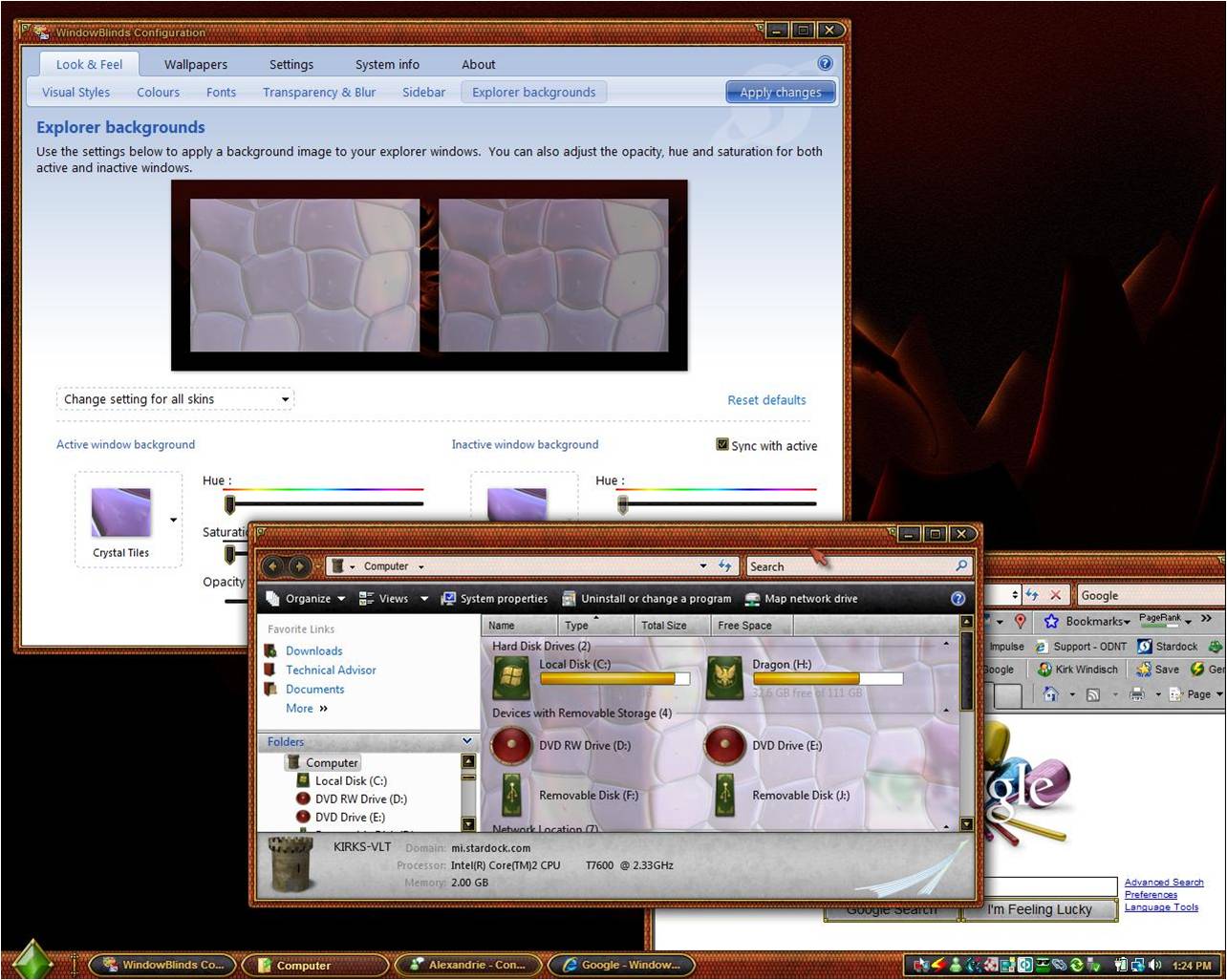Image resolution: width=1227 pixels, height=980 pixels.
Task: Go back in the Computer explorer window
Action: (273, 566)
